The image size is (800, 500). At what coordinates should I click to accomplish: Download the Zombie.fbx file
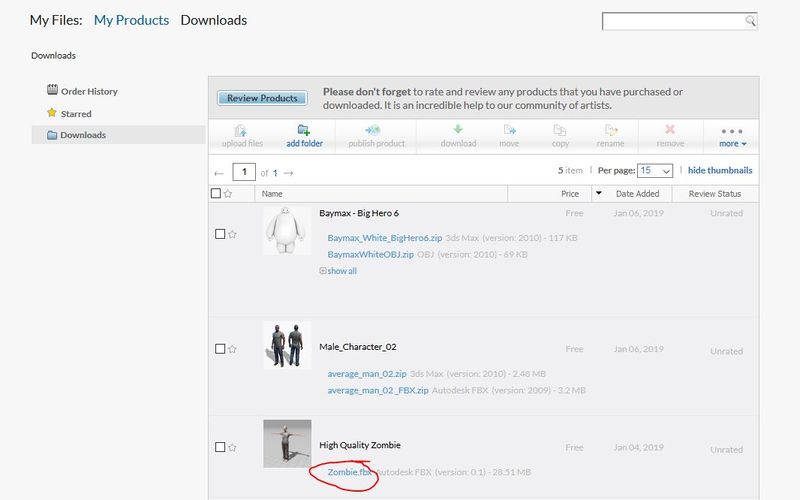(x=349, y=472)
